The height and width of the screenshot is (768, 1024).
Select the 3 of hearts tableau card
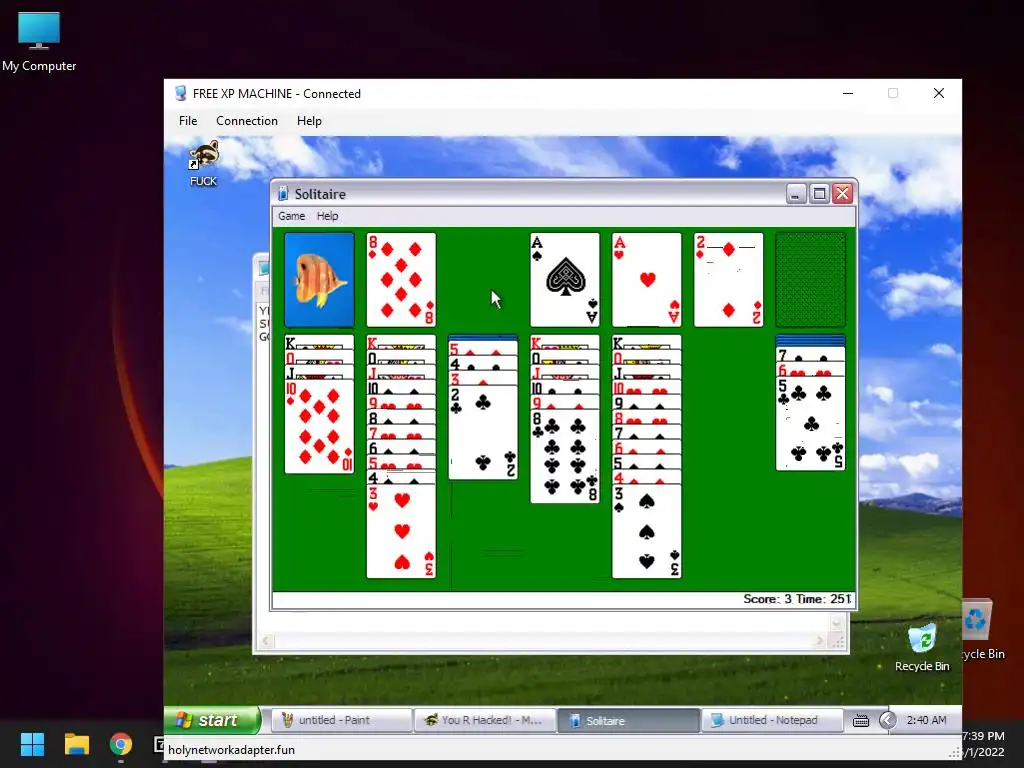[401, 531]
